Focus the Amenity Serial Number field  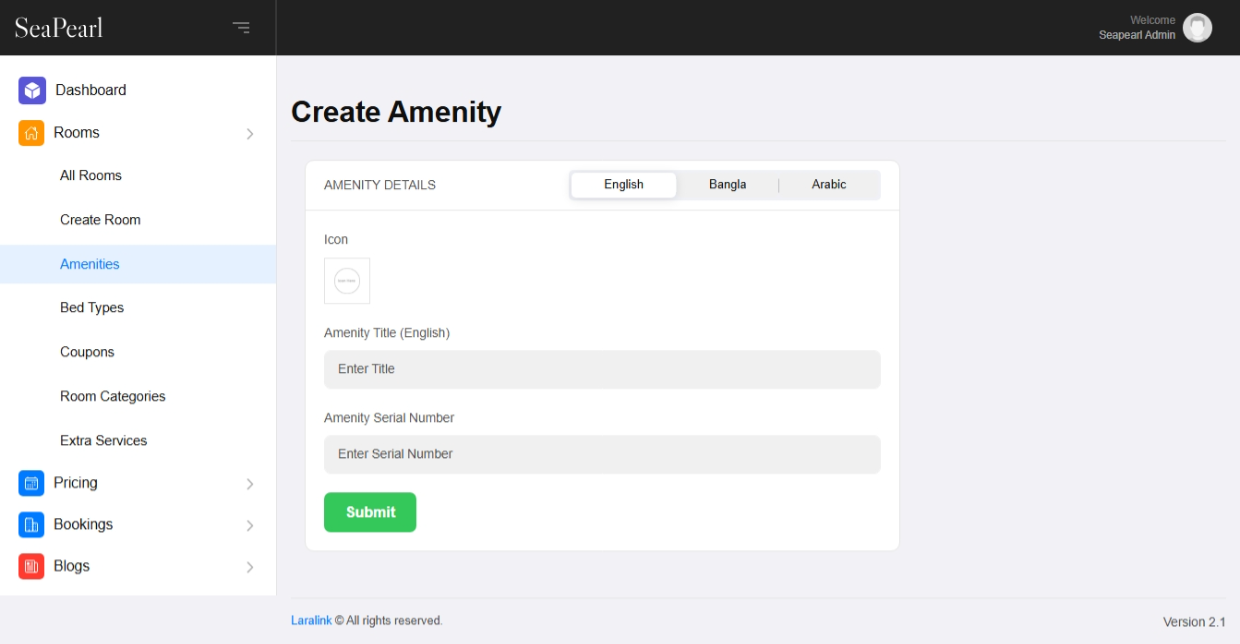pyautogui.click(x=602, y=454)
